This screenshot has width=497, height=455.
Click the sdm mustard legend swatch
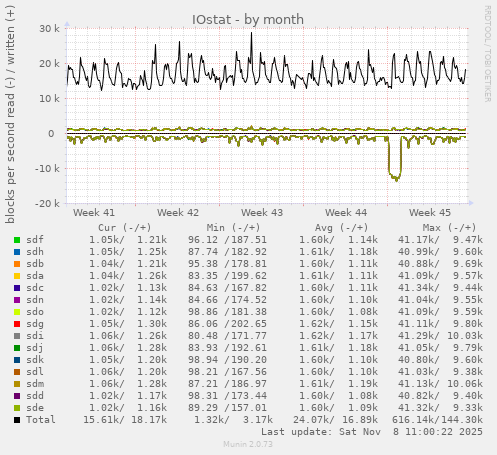click(17, 384)
